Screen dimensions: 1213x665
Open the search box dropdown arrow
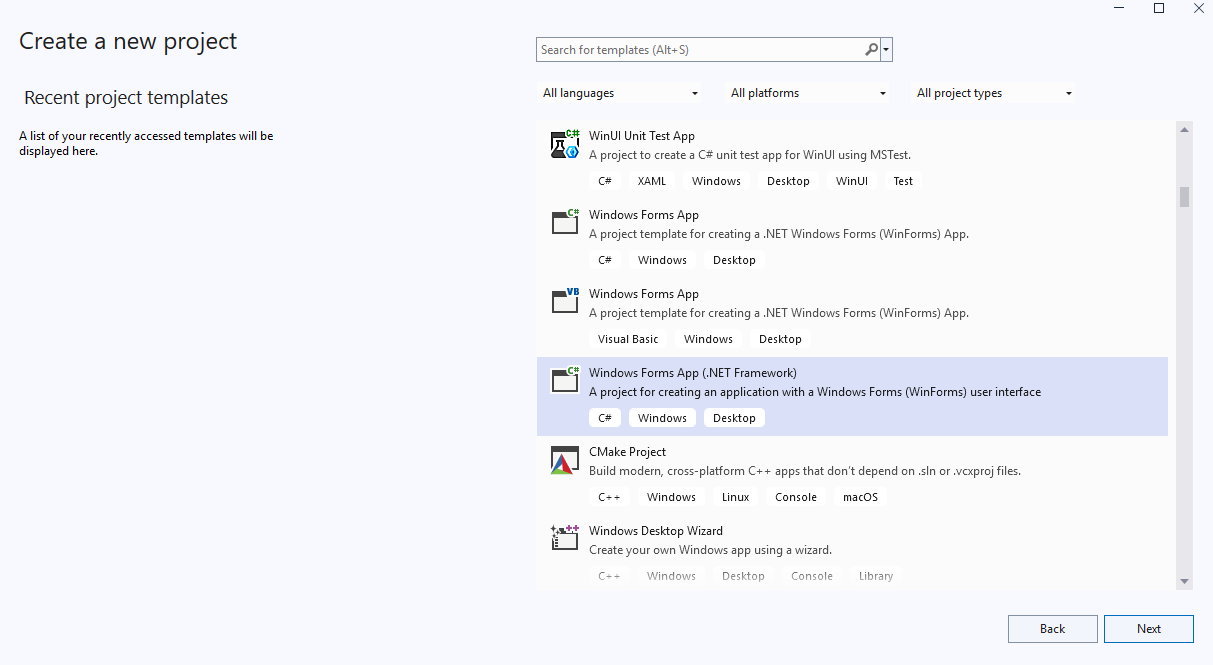(887, 49)
